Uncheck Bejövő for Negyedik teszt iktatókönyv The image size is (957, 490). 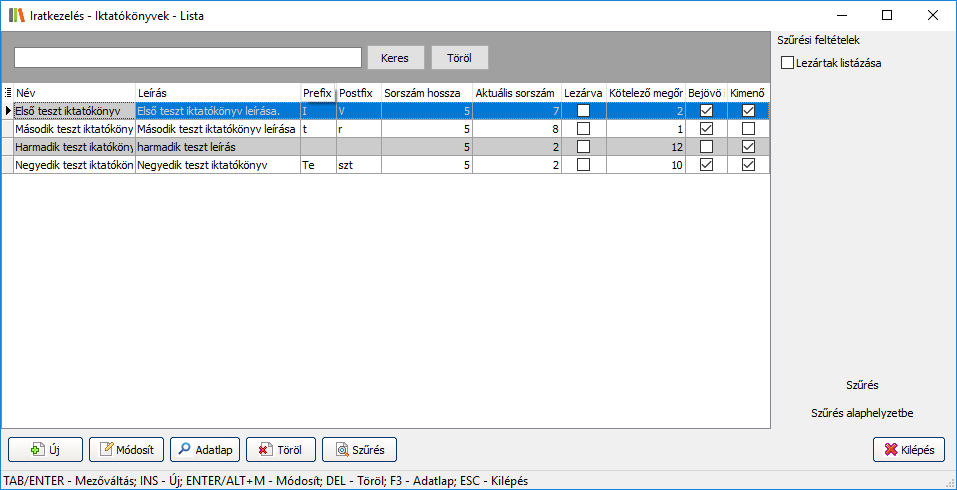(707, 165)
